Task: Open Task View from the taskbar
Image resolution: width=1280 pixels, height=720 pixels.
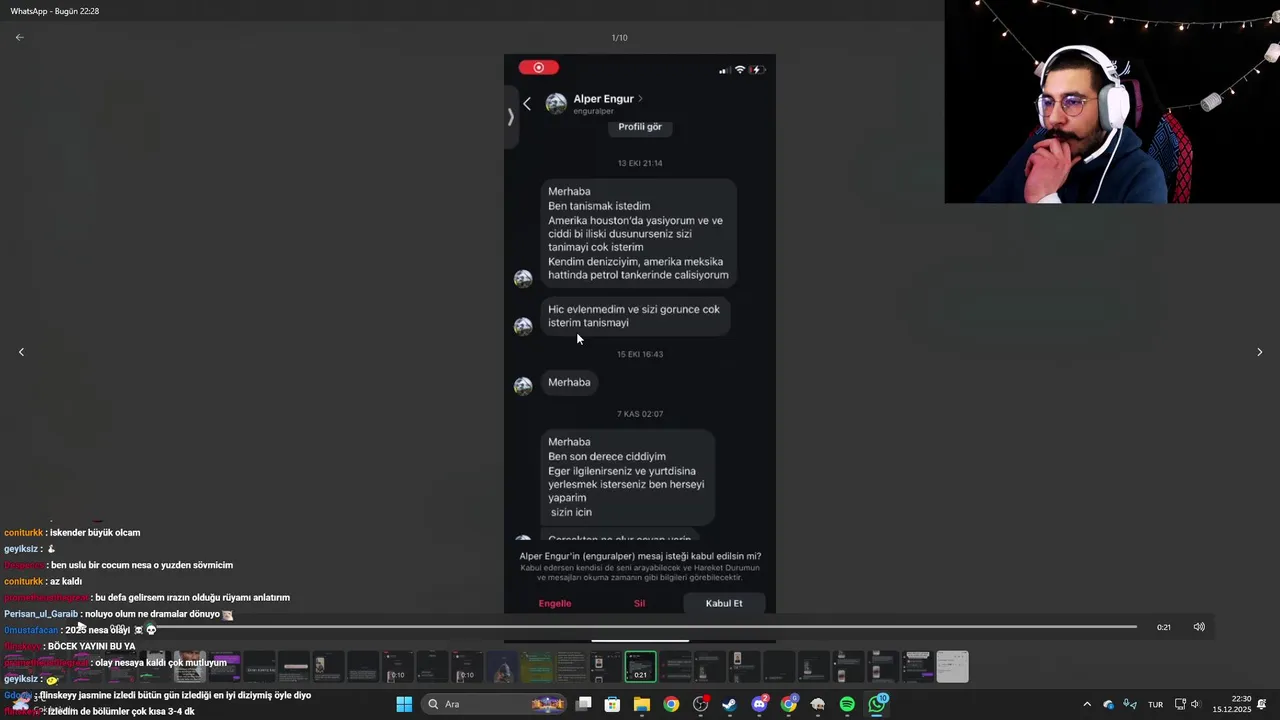Action: coord(584,704)
